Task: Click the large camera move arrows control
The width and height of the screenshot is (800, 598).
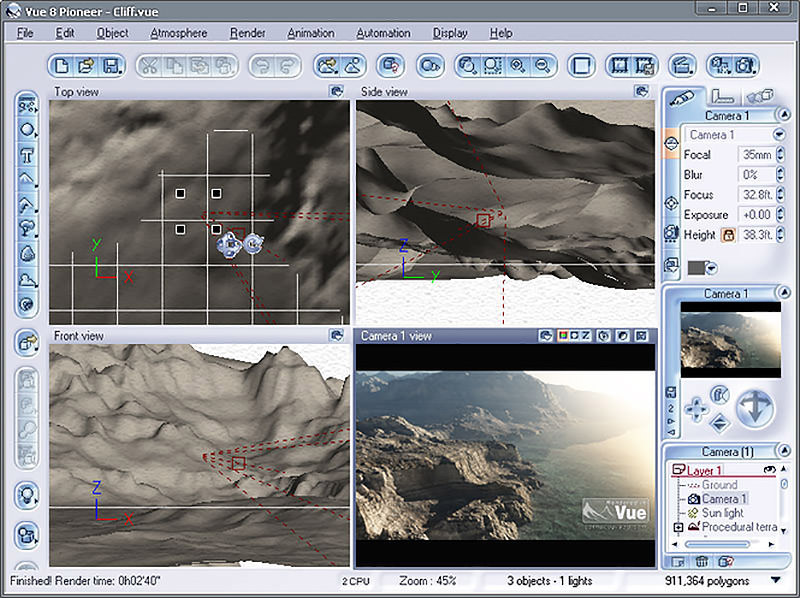Action: point(755,409)
